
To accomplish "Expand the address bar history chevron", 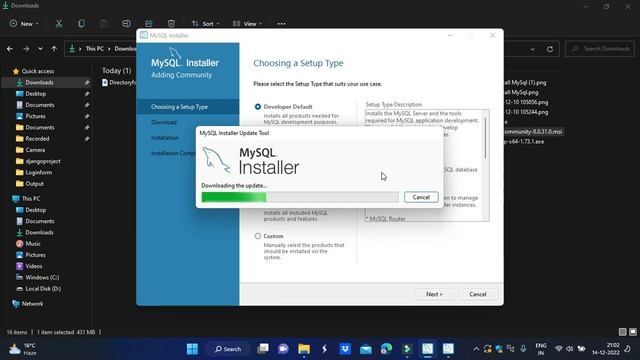I will pos(532,49).
